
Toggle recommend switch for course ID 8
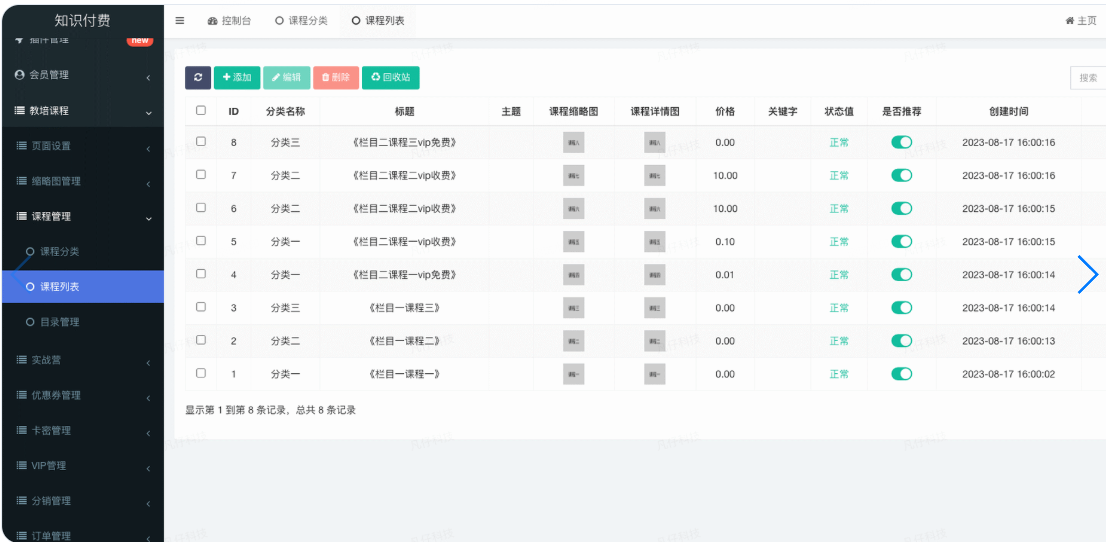(x=901, y=142)
